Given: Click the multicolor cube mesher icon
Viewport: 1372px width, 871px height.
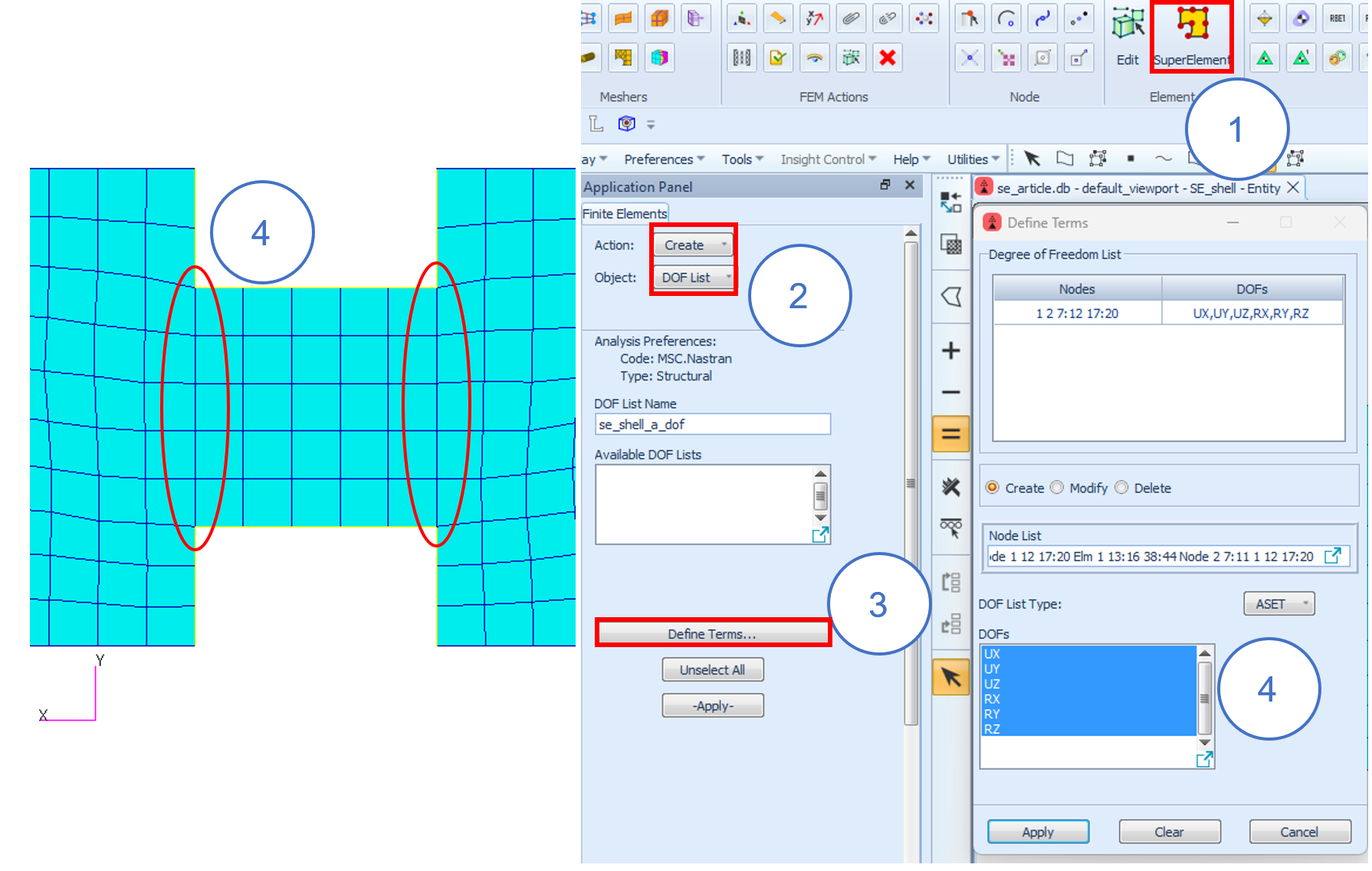Looking at the screenshot, I should [x=660, y=58].
